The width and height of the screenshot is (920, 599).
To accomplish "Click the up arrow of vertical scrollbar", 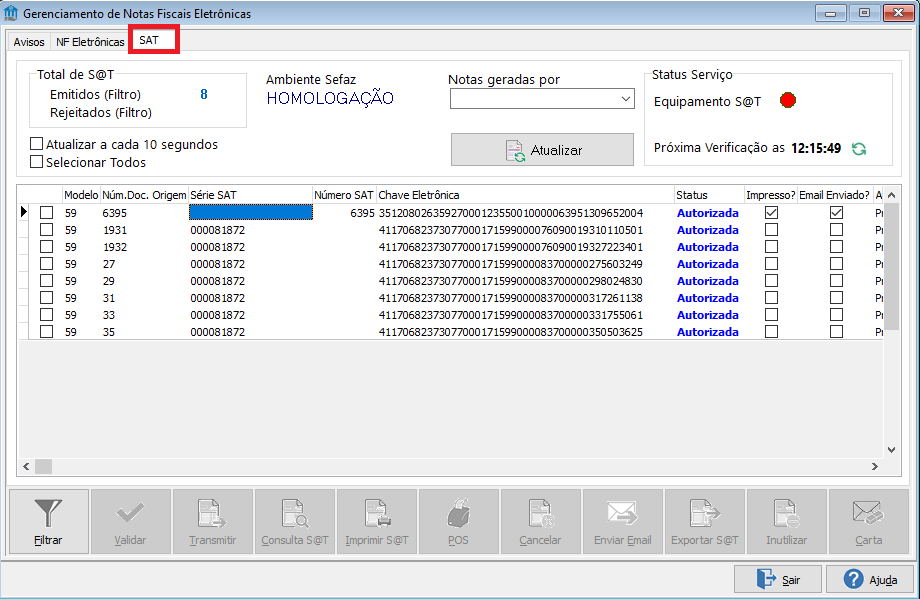I will (891, 195).
